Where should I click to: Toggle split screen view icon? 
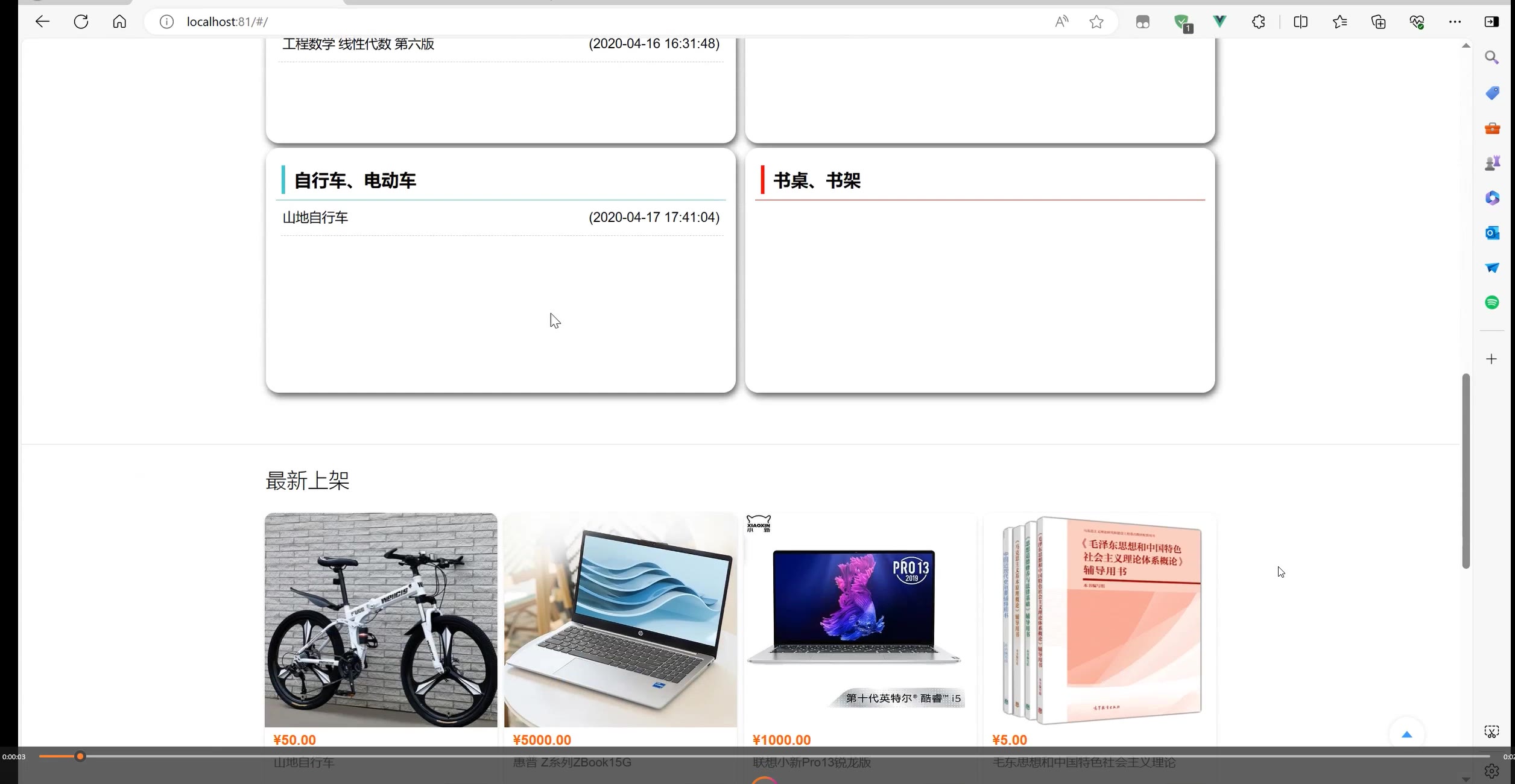(x=1300, y=22)
